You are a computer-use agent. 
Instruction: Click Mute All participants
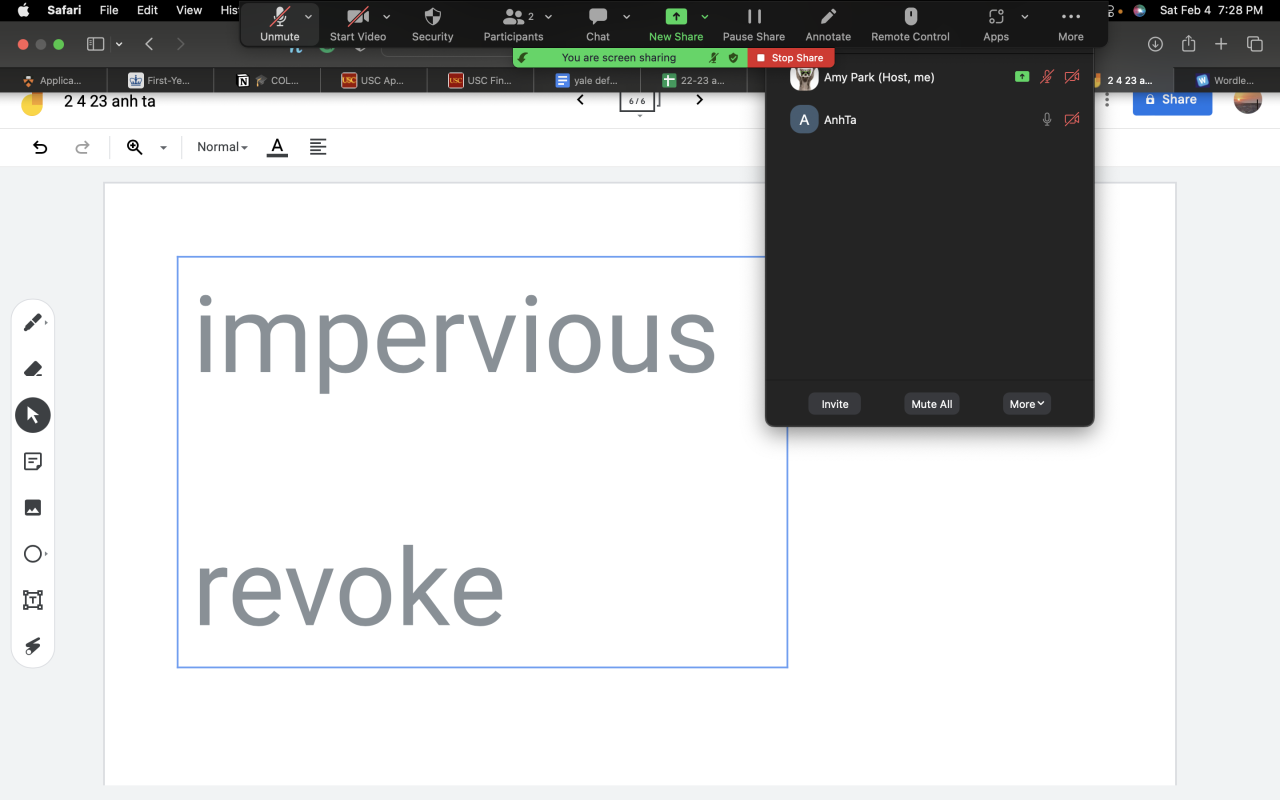tap(932, 404)
